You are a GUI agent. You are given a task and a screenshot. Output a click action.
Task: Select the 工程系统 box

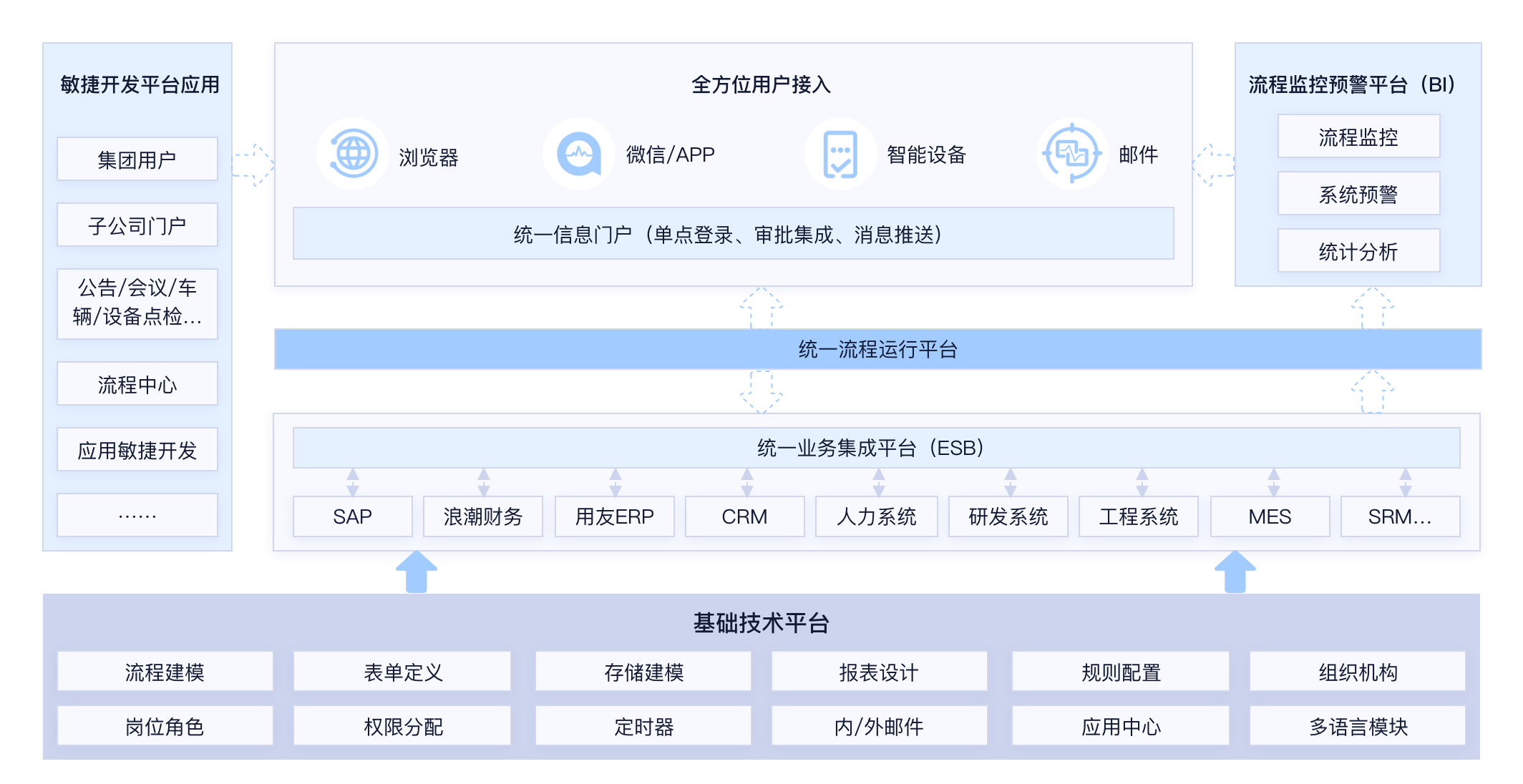pos(1139,516)
